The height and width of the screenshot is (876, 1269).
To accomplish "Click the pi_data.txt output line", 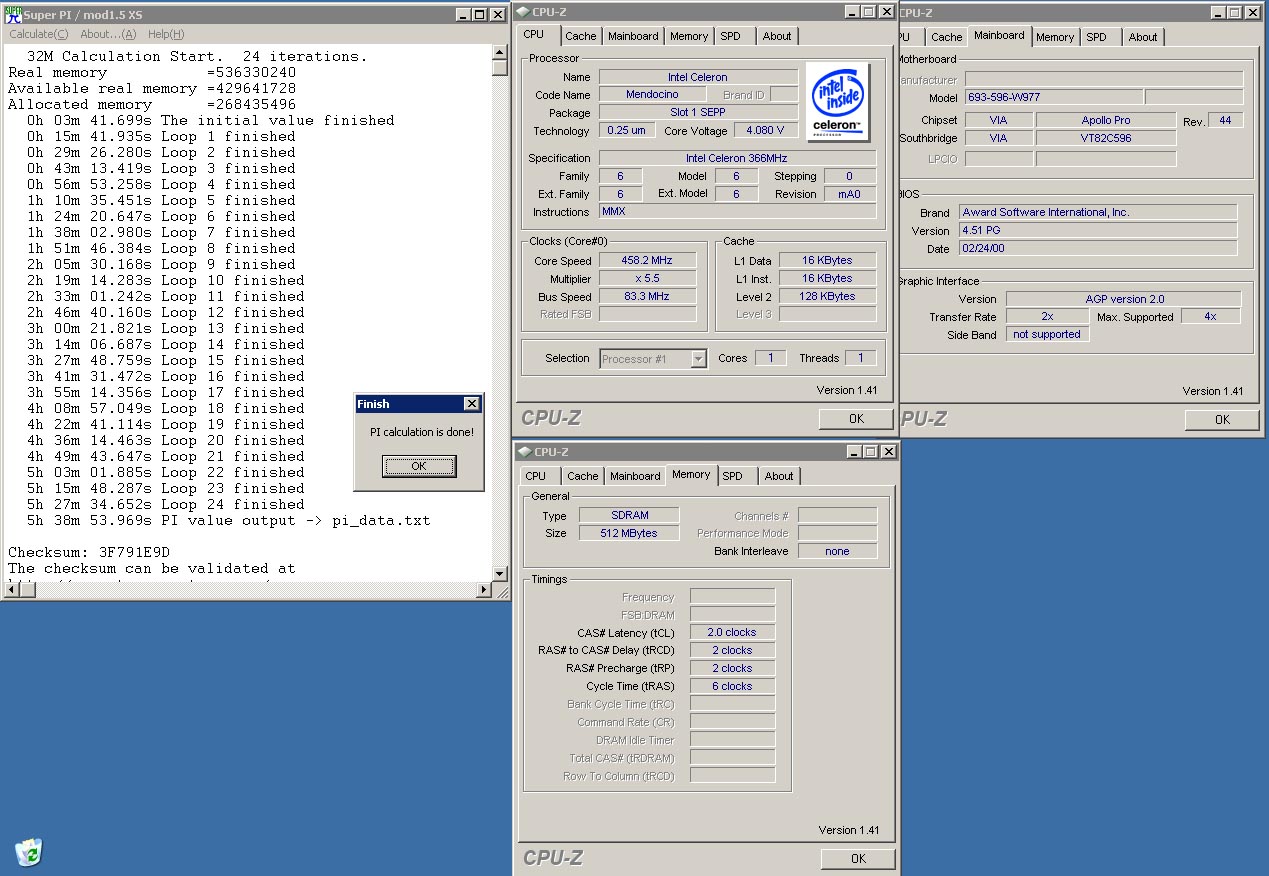I will [229, 520].
